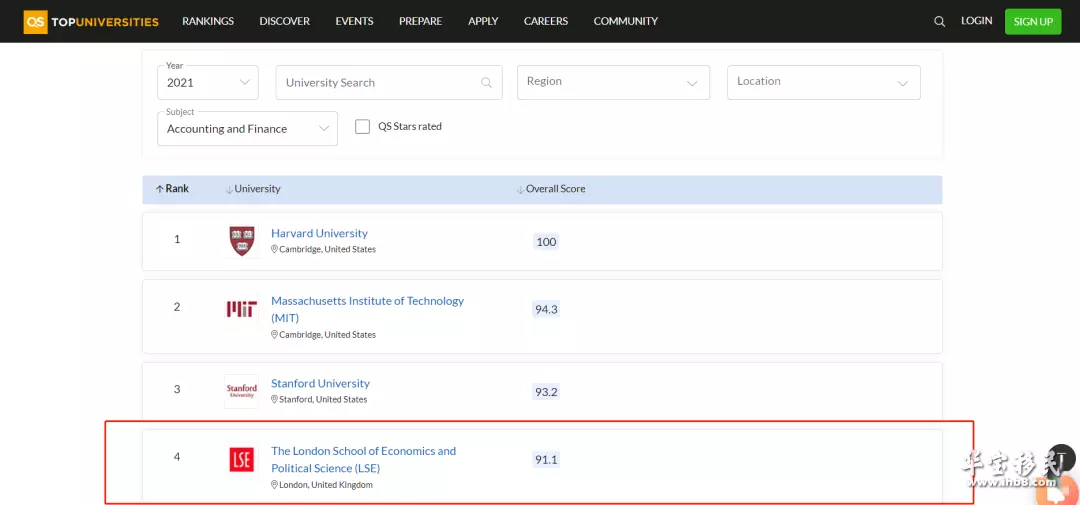Click London, United Kingdom location text

322,485
